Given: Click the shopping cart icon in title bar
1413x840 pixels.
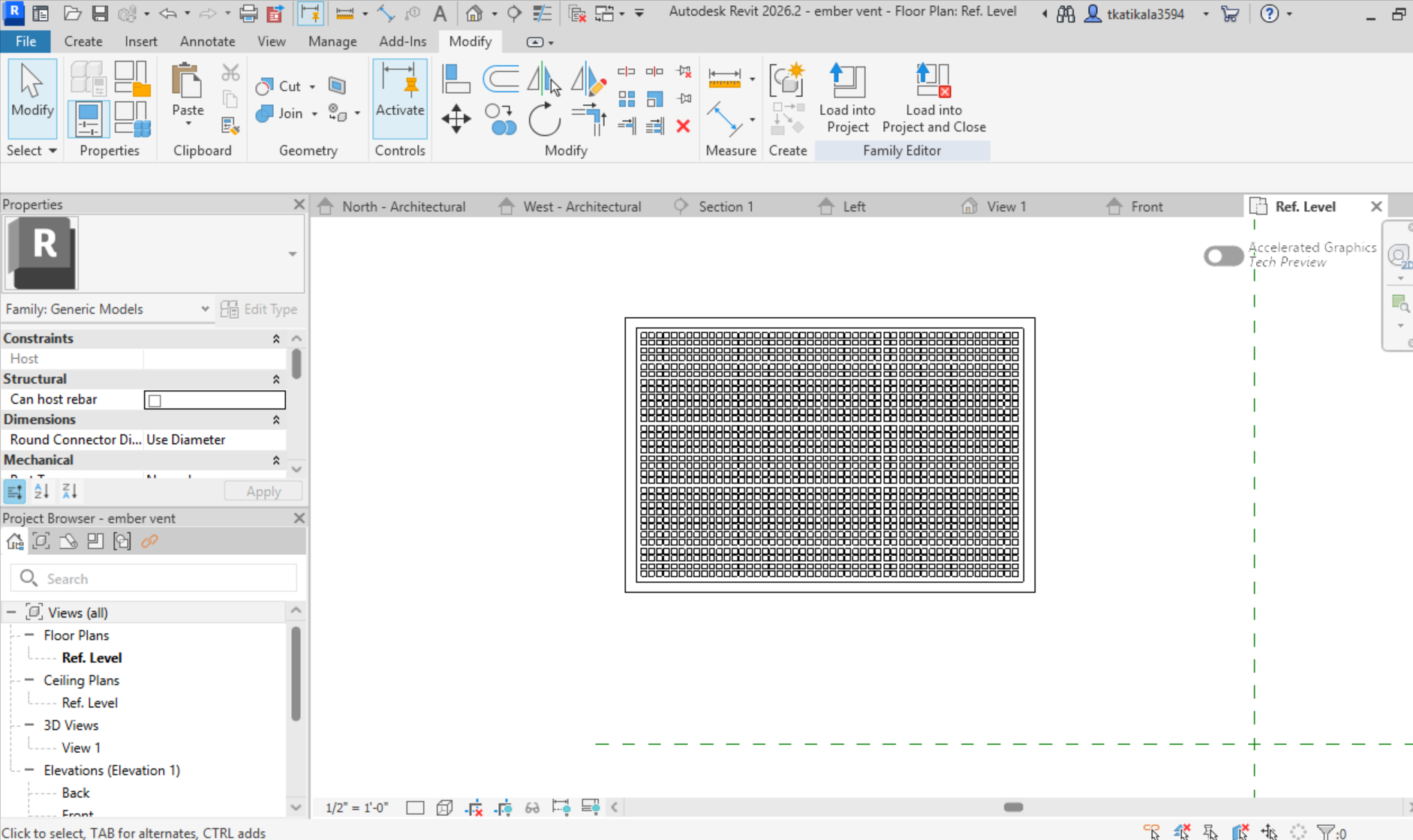Looking at the screenshot, I should (x=1230, y=13).
